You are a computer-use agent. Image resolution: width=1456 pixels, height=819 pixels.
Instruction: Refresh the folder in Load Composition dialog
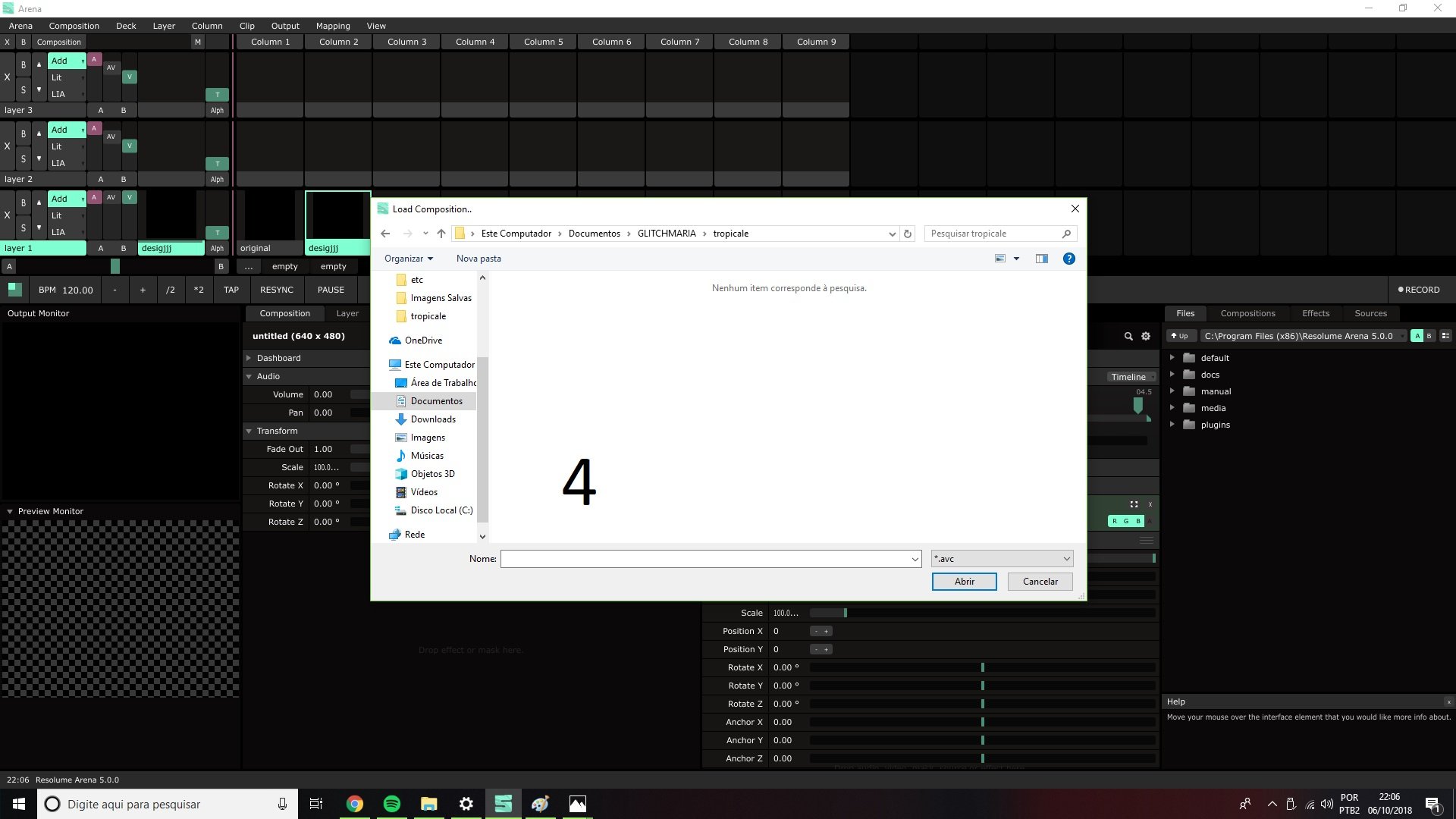(x=907, y=234)
